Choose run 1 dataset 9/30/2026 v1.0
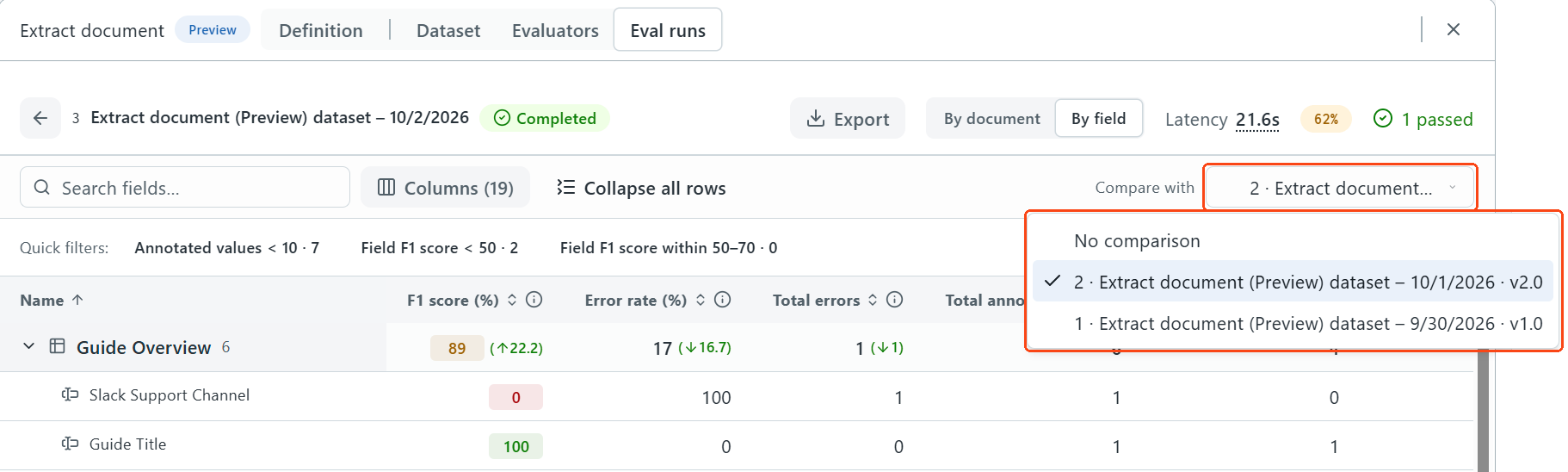Viewport: 1568px width, 472px height. (1293, 324)
